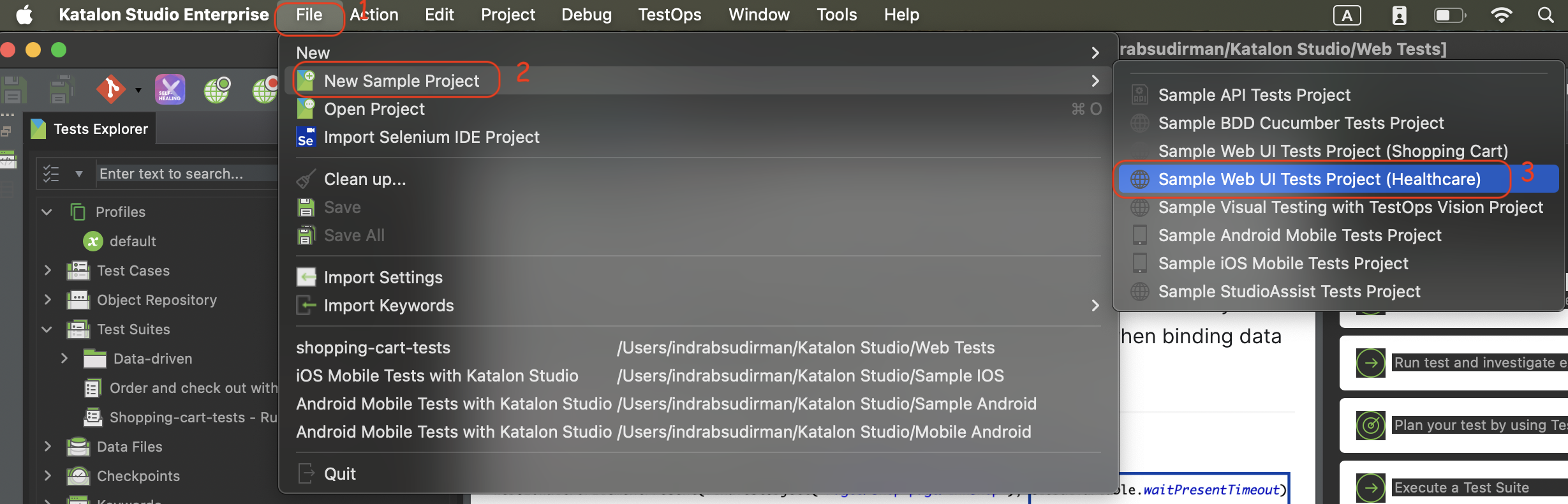Viewport: 1568px width, 504px height.
Task: Open Spotlight search icon
Action: point(1546,15)
